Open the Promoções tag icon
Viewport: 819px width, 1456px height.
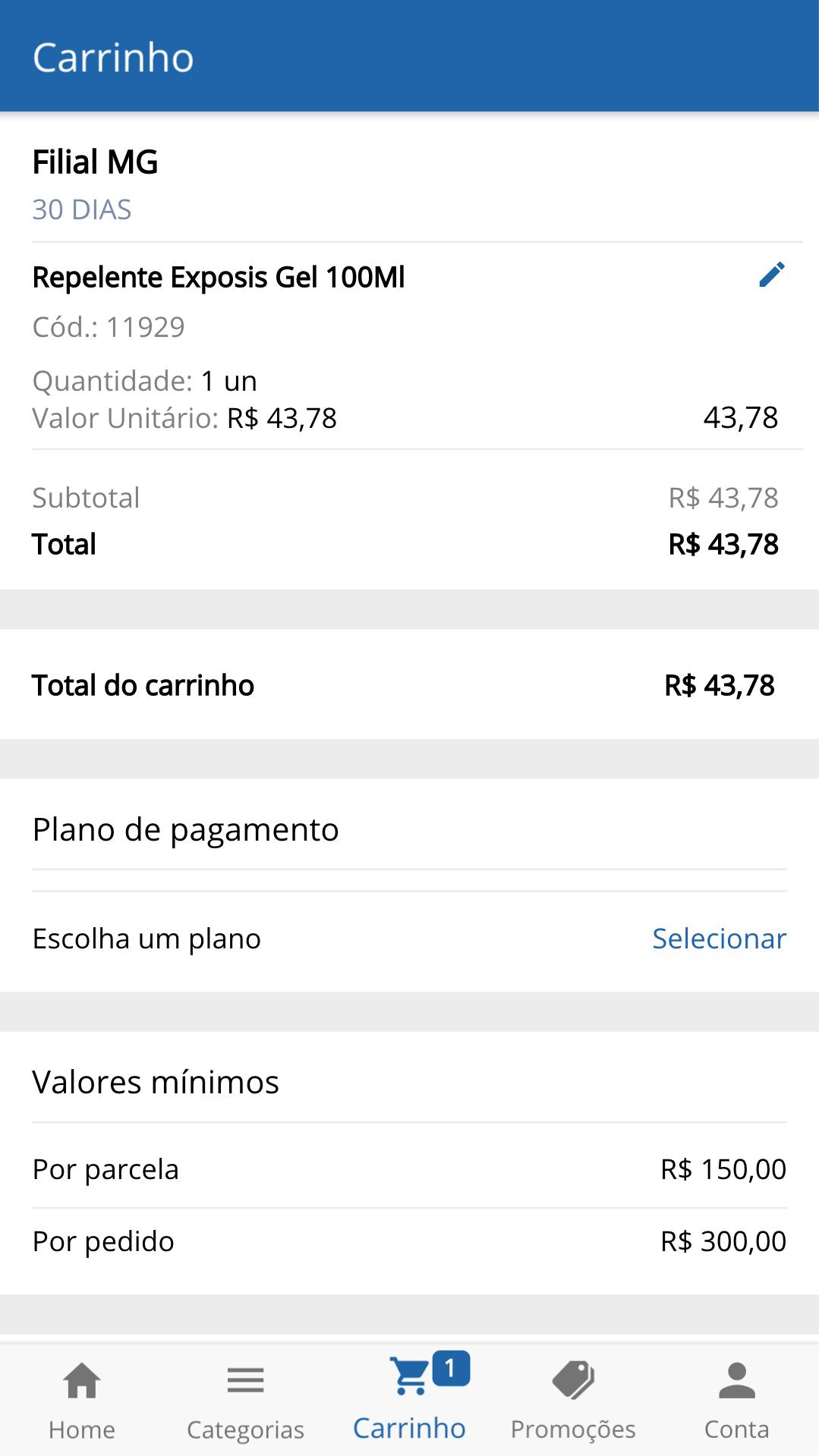click(x=573, y=1379)
